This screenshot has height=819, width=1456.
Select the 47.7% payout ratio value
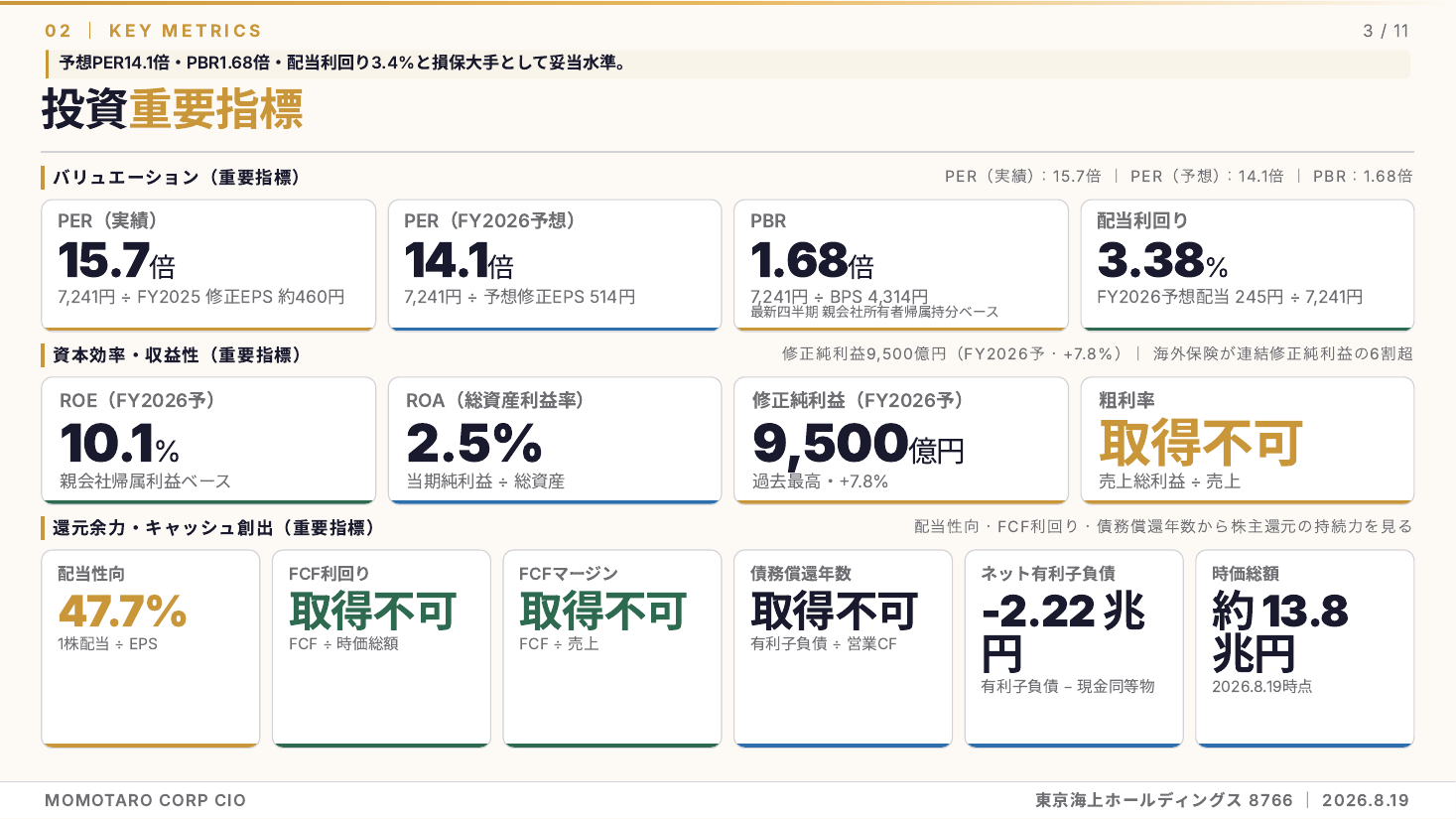pyautogui.click(x=122, y=612)
